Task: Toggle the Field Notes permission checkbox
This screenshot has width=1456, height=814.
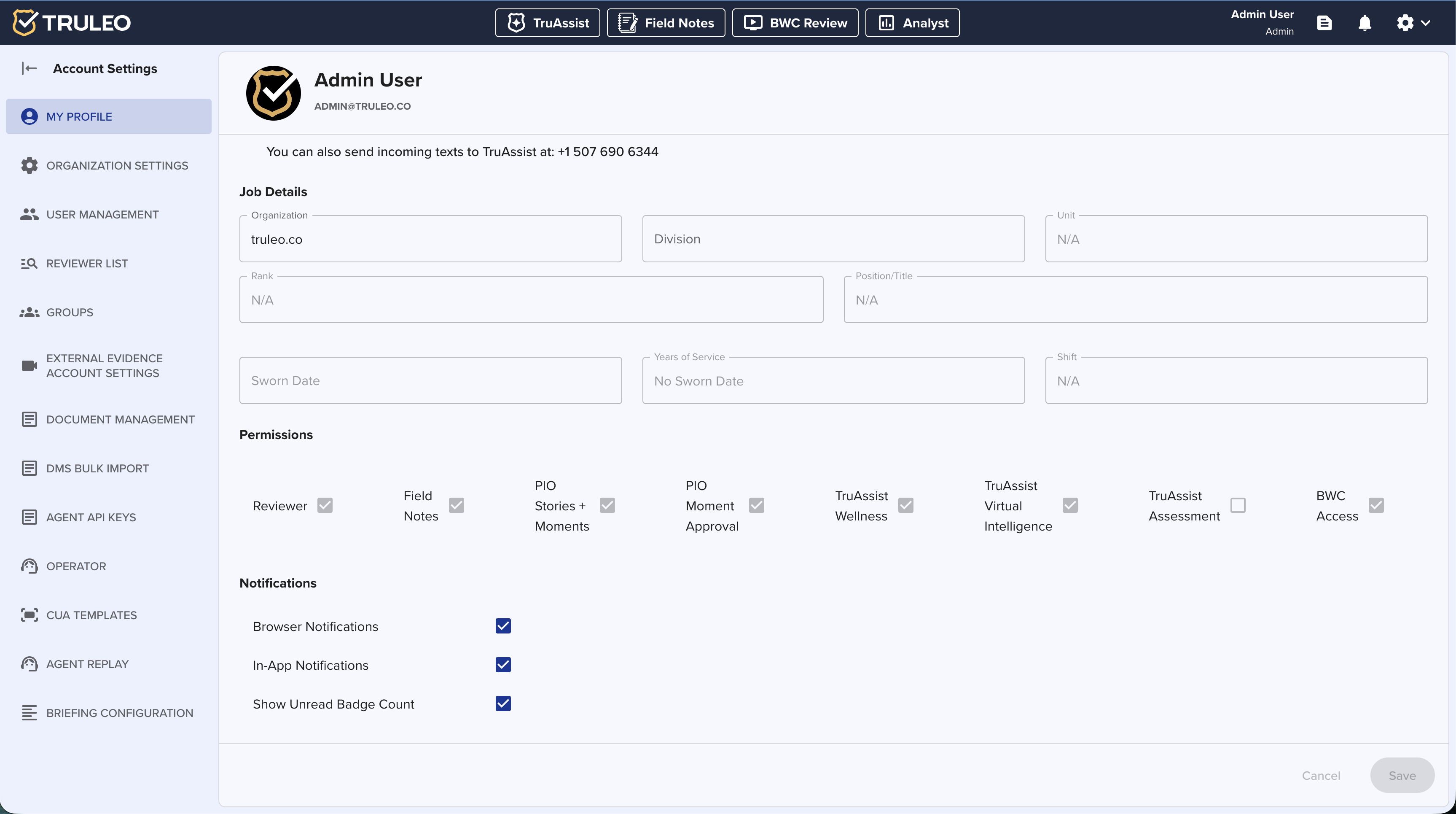Action: coord(457,505)
